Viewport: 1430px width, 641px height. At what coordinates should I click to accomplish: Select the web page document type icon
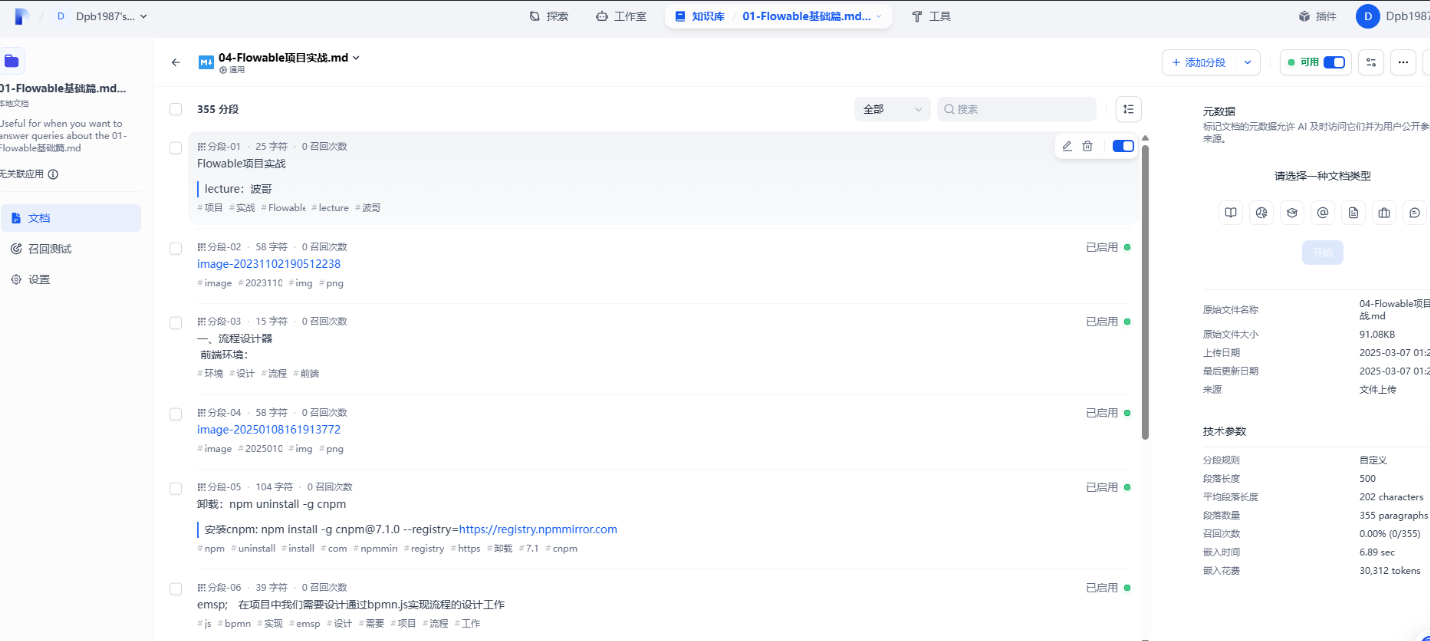click(1261, 212)
